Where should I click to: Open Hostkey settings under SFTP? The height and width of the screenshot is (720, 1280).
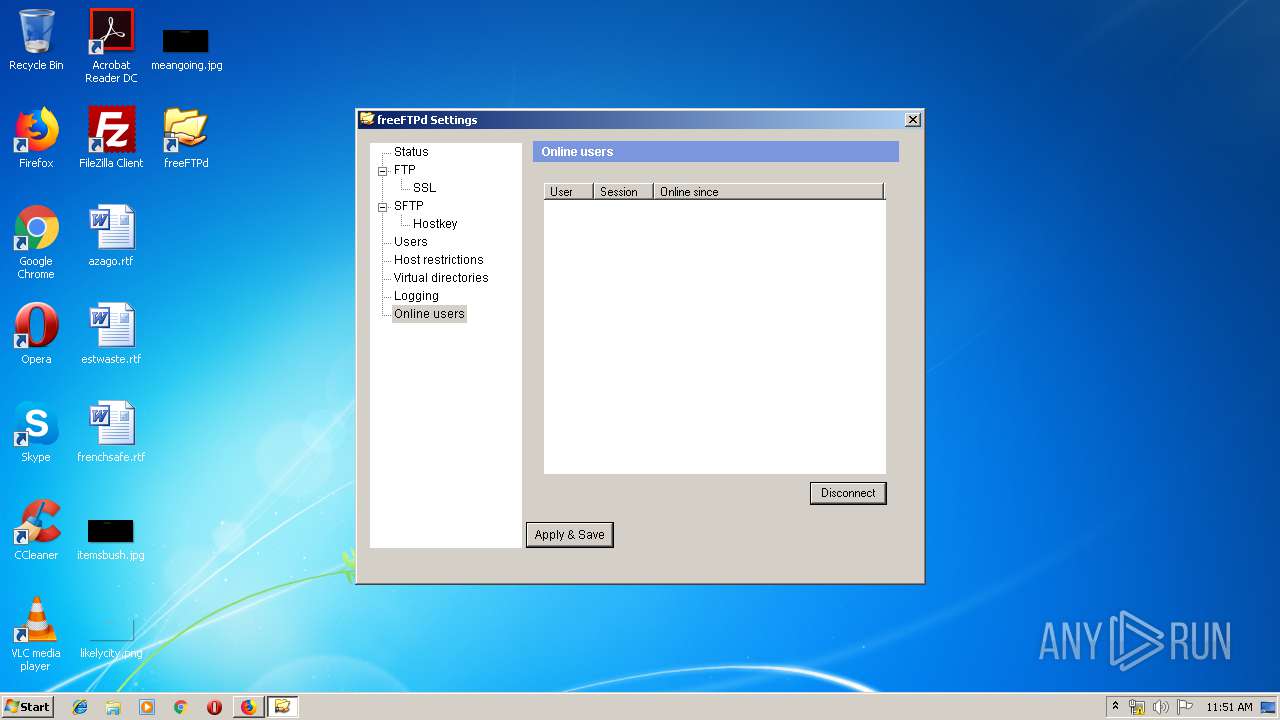pyautogui.click(x=435, y=224)
